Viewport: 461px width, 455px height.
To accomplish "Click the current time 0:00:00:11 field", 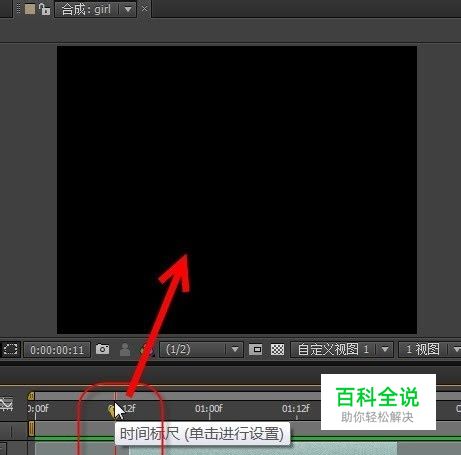I will [57, 350].
